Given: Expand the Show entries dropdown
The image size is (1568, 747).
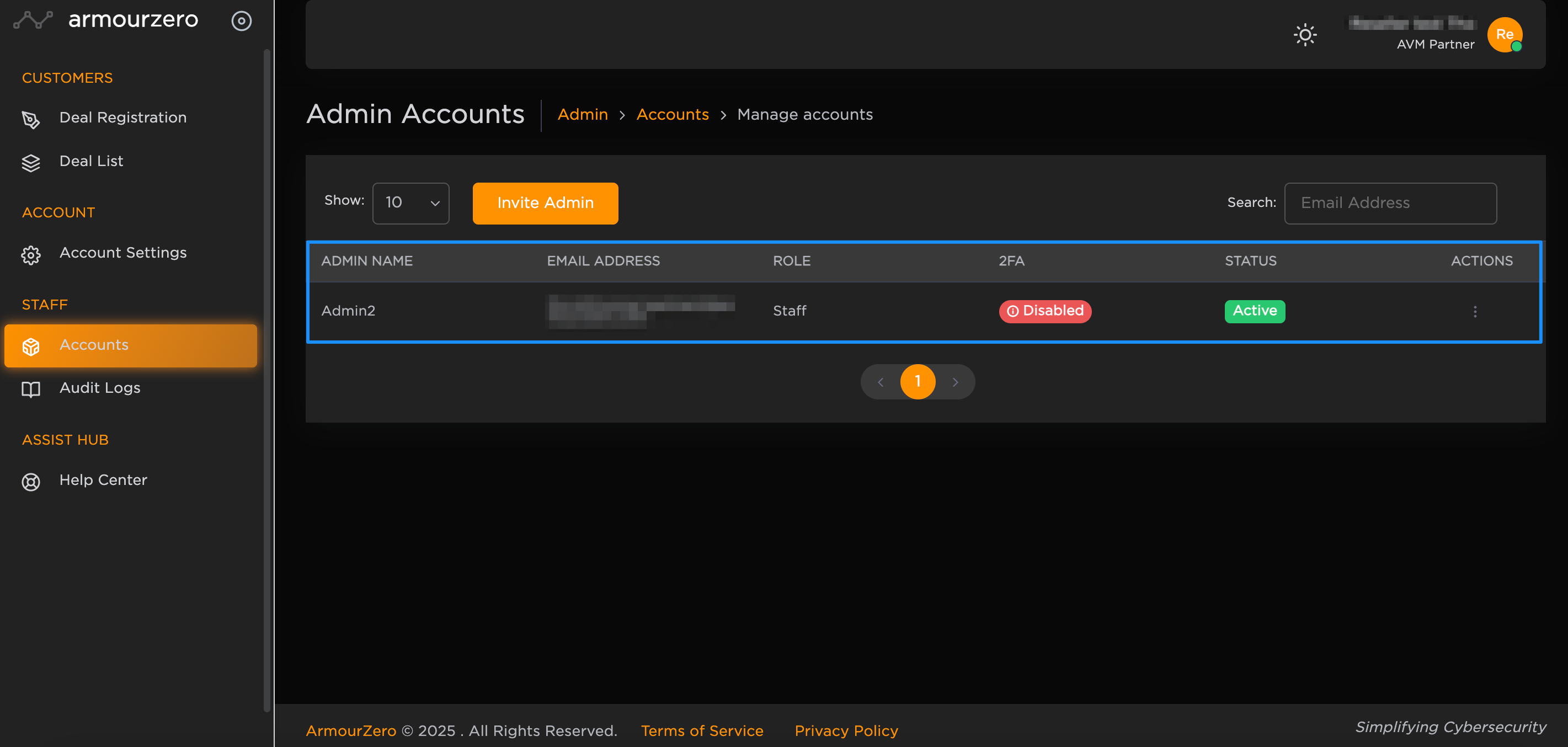Looking at the screenshot, I should (411, 202).
